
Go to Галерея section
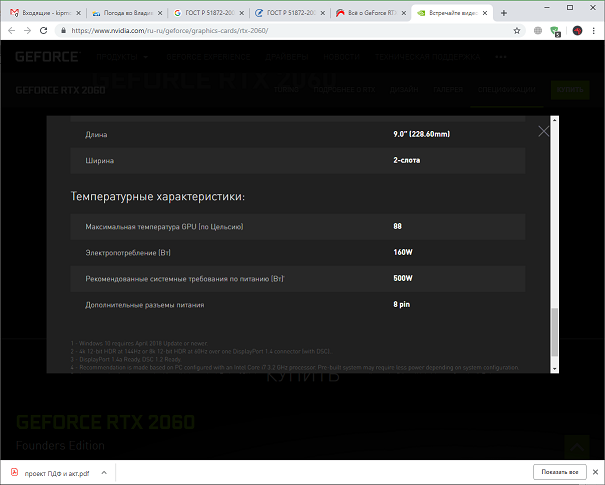pyautogui.click(x=448, y=90)
